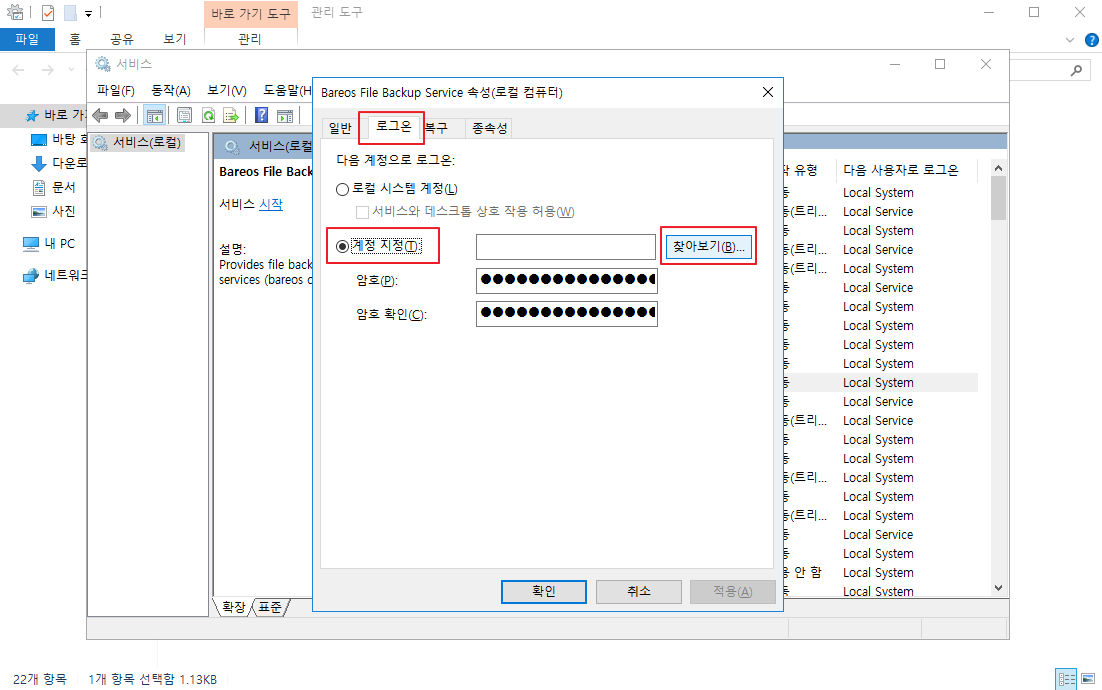The width and height of the screenshot is (1102, 690).
Task: Open the 관리 tab under 바로 가기 도구
Action: [x=249, y=39]
